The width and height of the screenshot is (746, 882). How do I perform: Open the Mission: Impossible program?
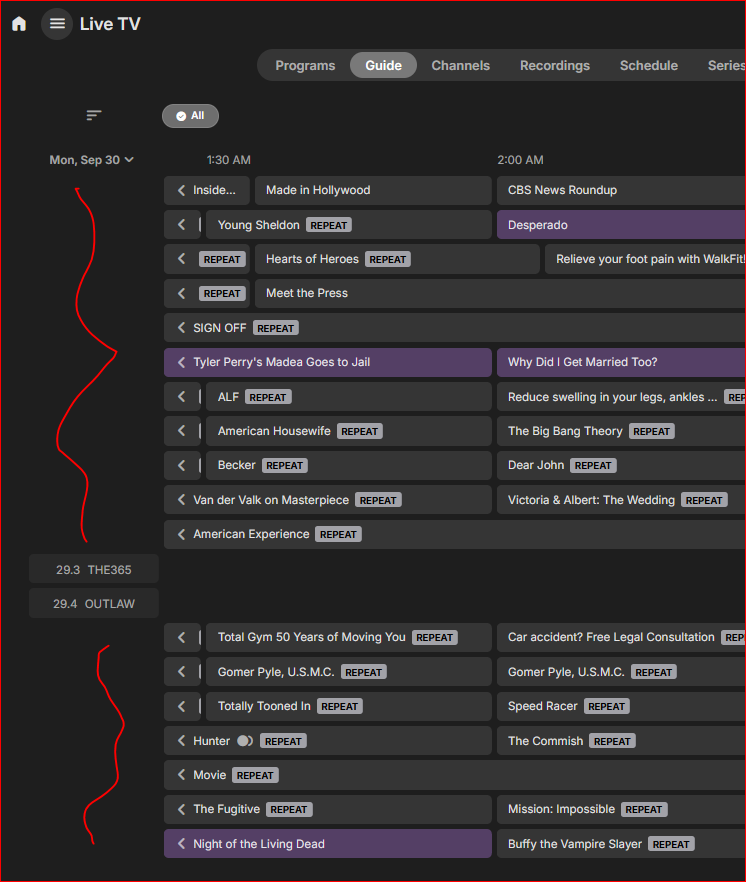(x=621, y=809)
